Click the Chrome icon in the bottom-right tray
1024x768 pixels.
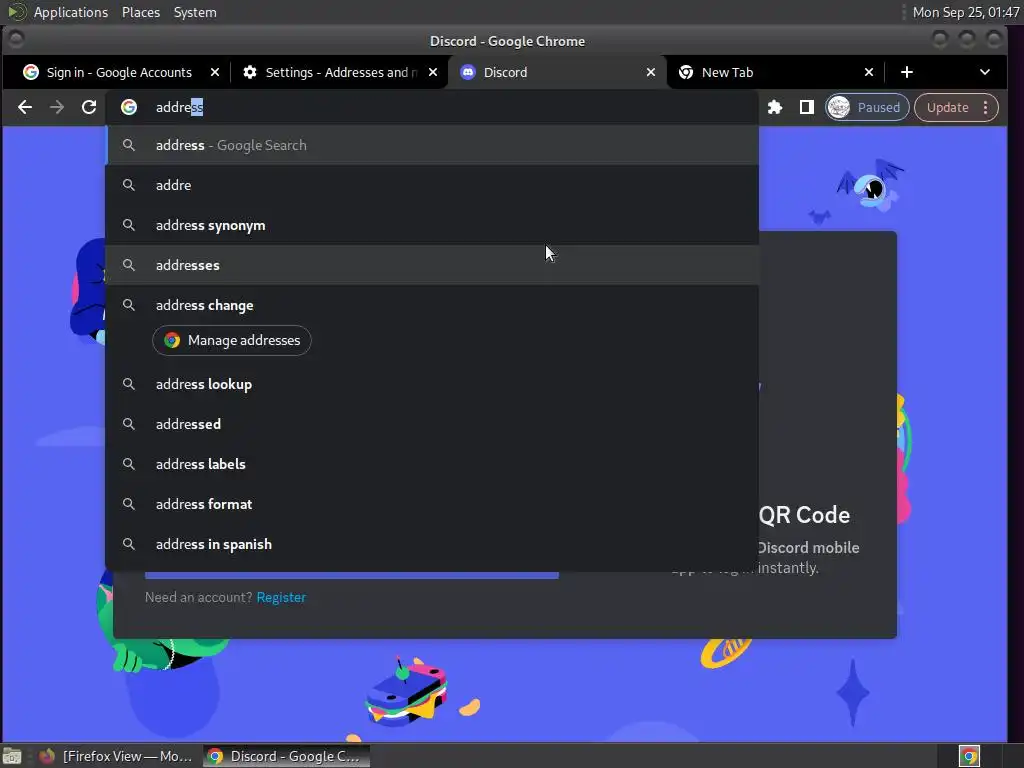(969, 756)
